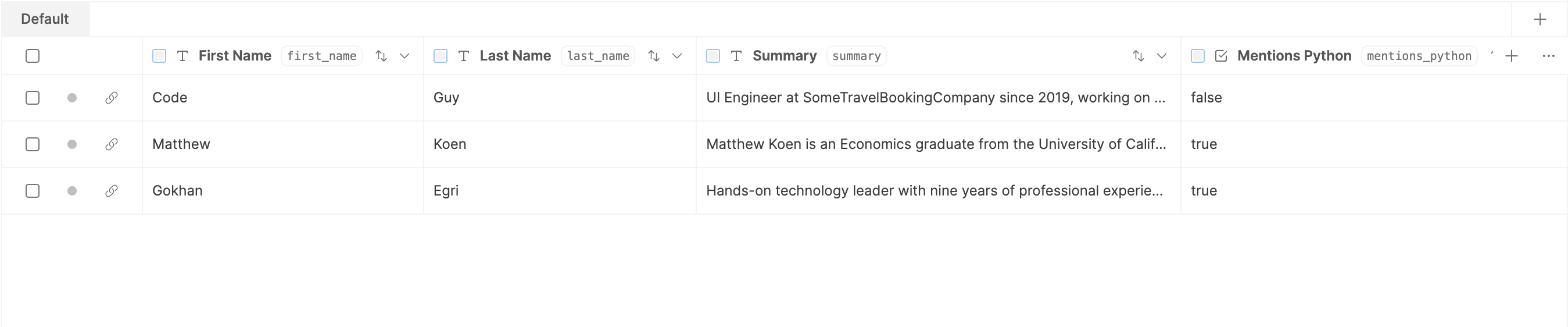Screen dimensions: 1568x327
Task: Switch to the Default tab
Action: [45, 19]
